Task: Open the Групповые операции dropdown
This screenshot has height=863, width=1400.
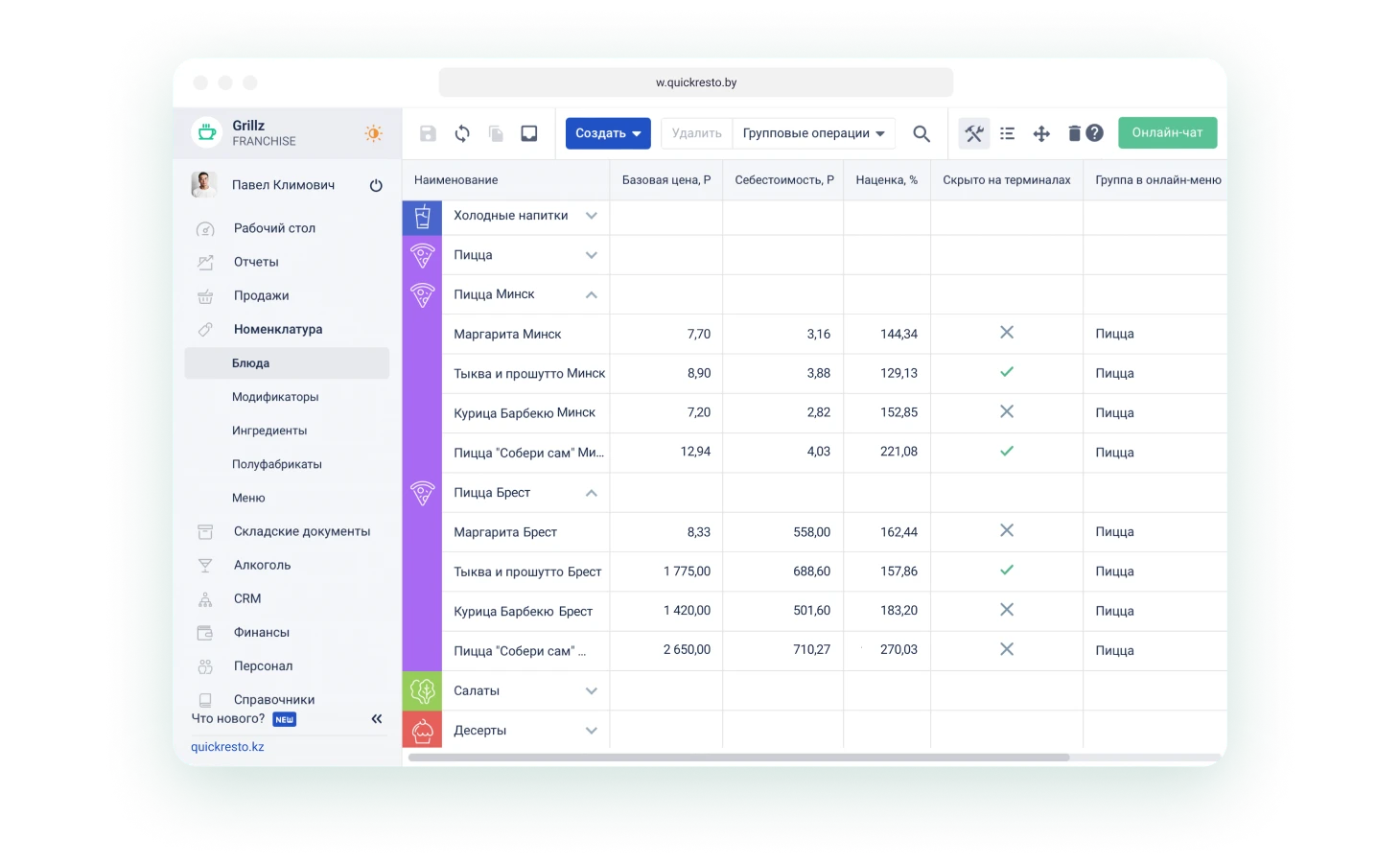Action: pos(813,133)
